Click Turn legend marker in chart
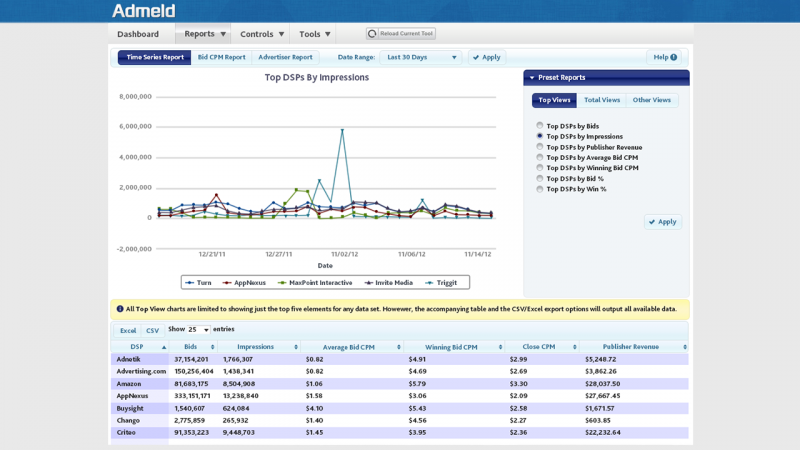Screen dimensions: 800x450 [x=190, y=283]
